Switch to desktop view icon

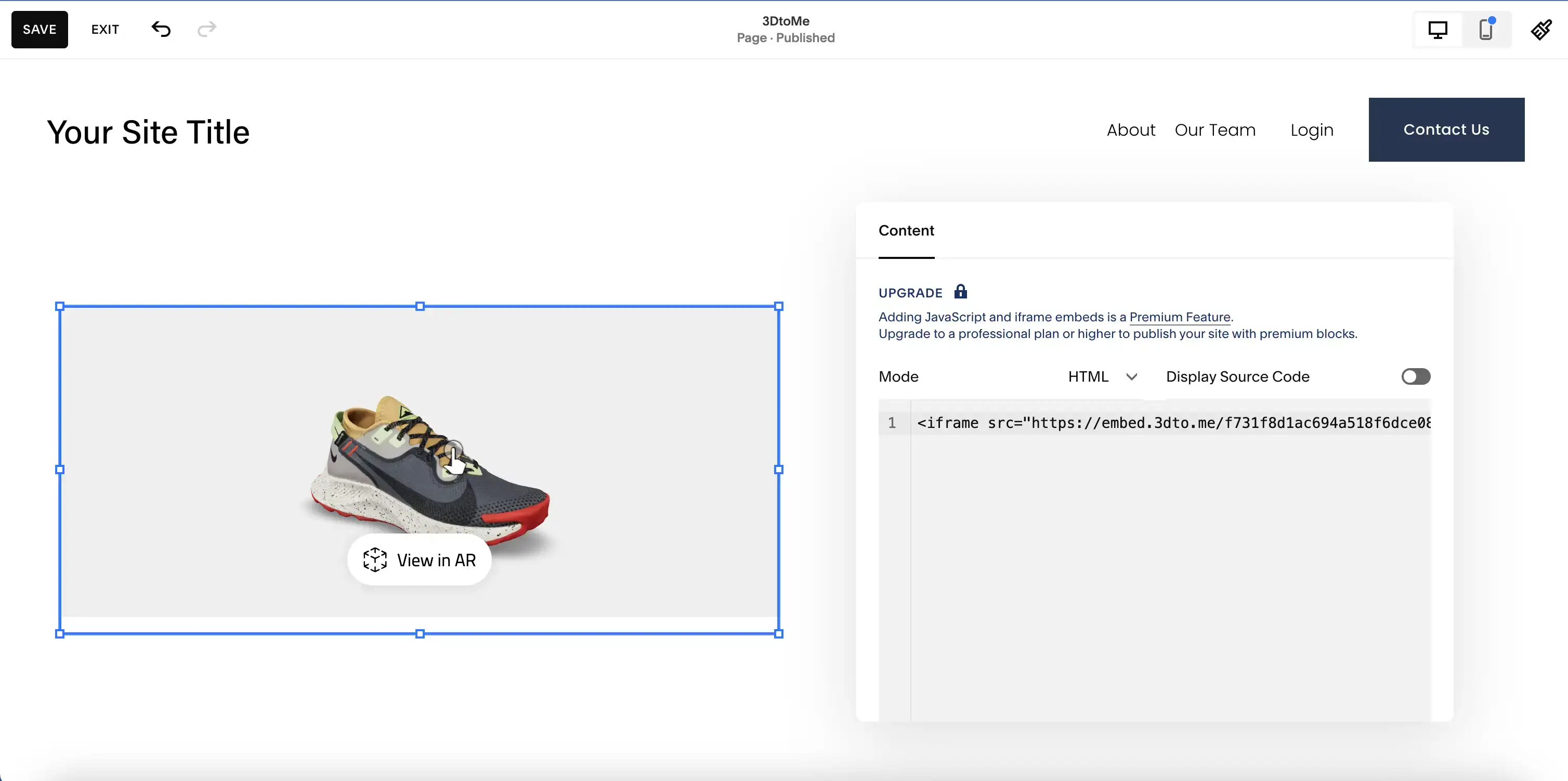[1438, 30]
